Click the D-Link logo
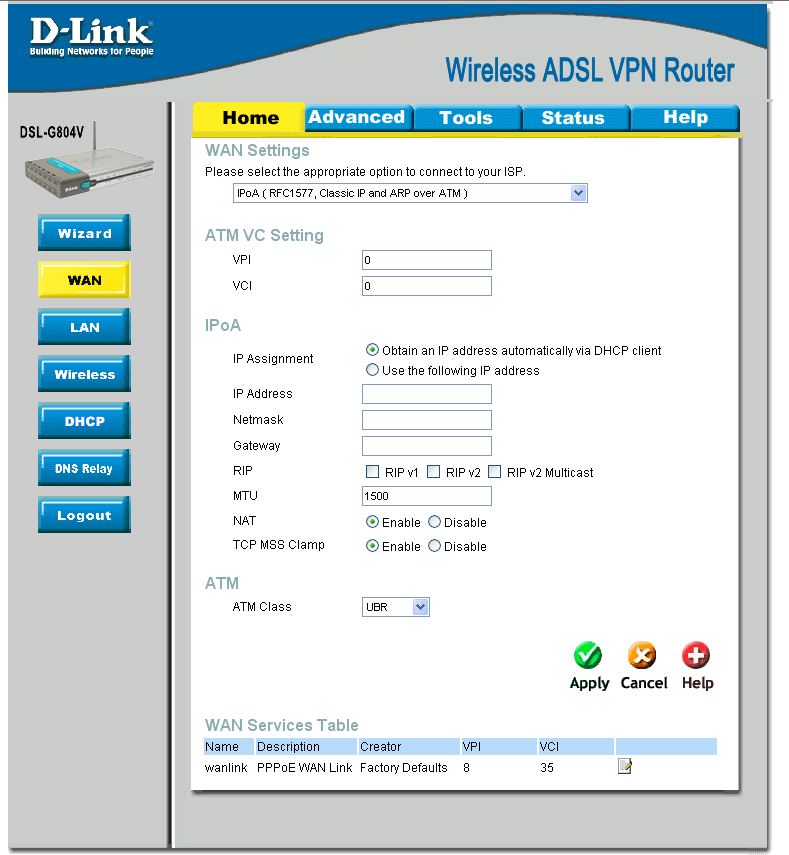This screenshot has width=789, height=855. pos(91,37)
